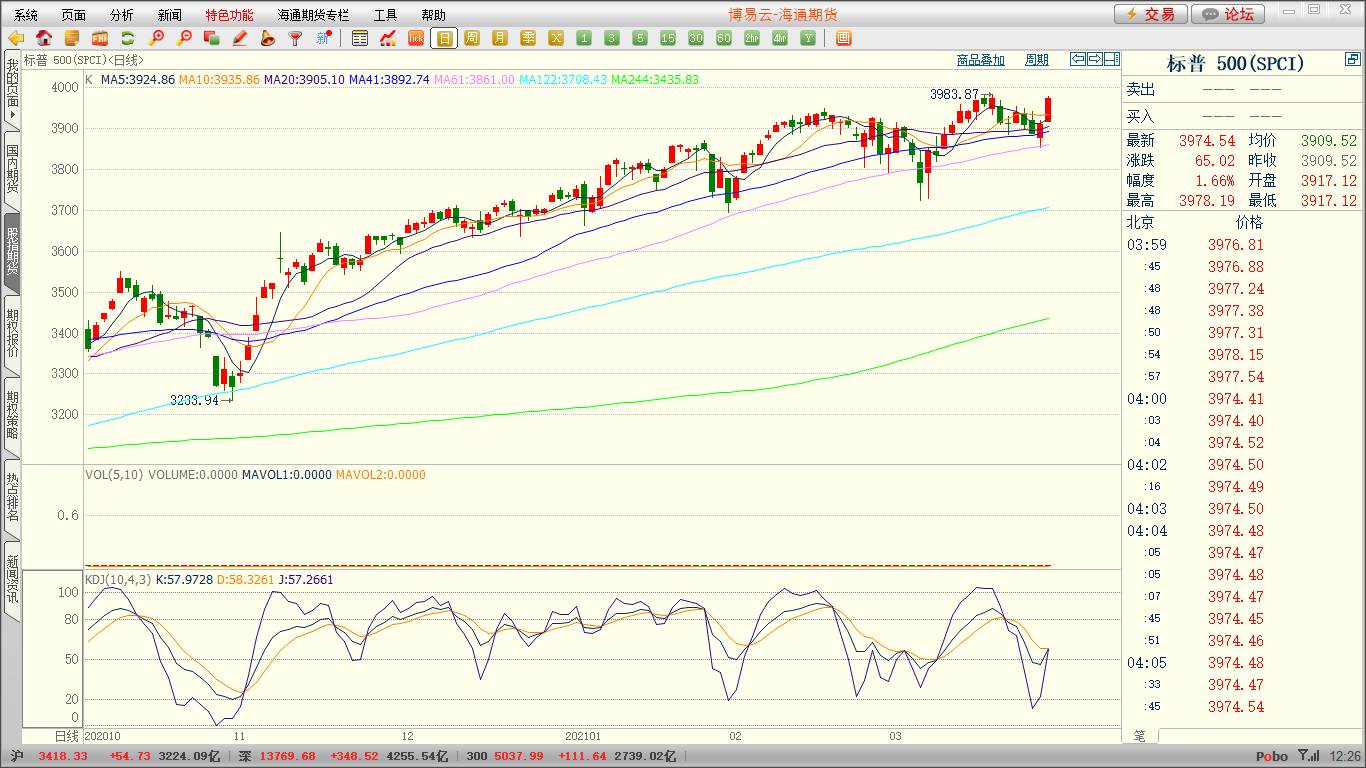Select the green Y period button
Image resolution: width=1366 pixels, height=768 pixels.
(808, 38)
